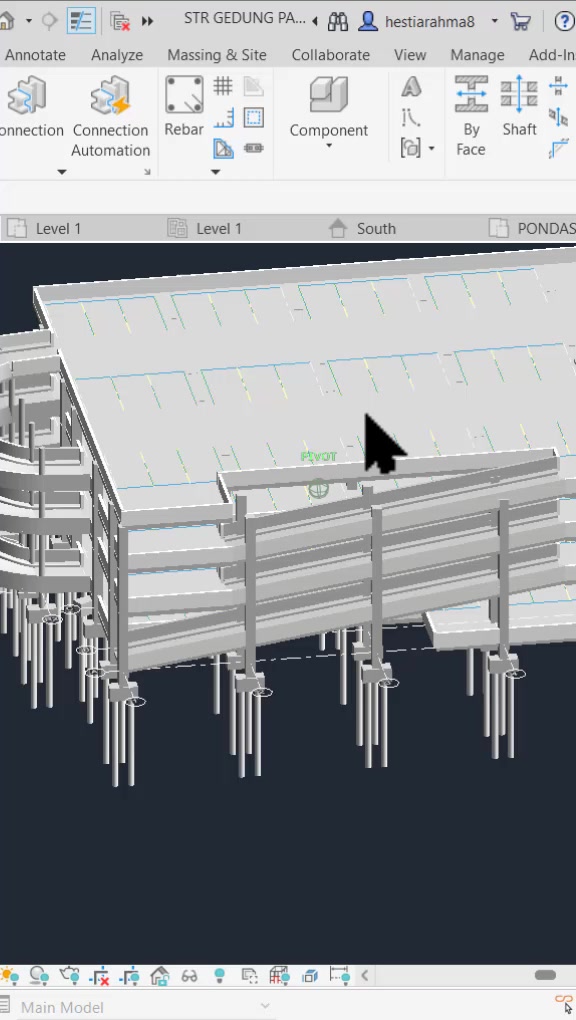Toggle Reveal Hidden Elements lightbulb

(x=219, y=976)
